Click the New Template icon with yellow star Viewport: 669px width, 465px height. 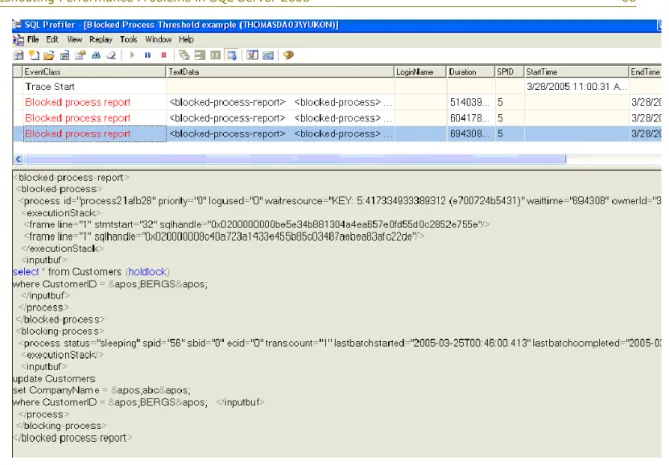click(34, 55)
